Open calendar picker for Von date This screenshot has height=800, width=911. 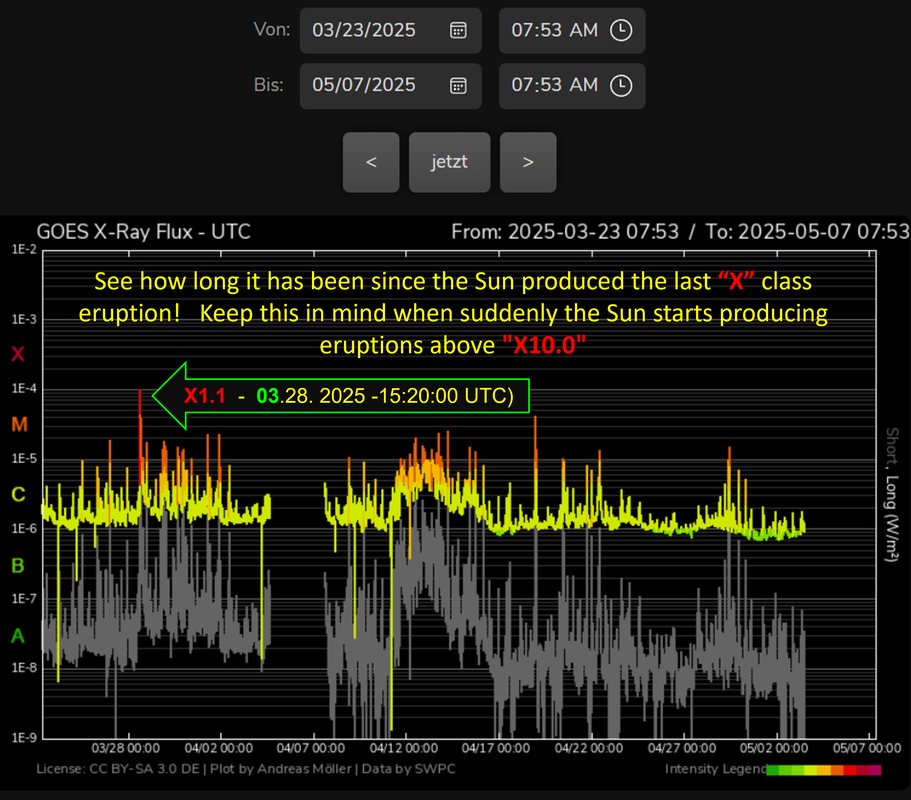point(458,30)
